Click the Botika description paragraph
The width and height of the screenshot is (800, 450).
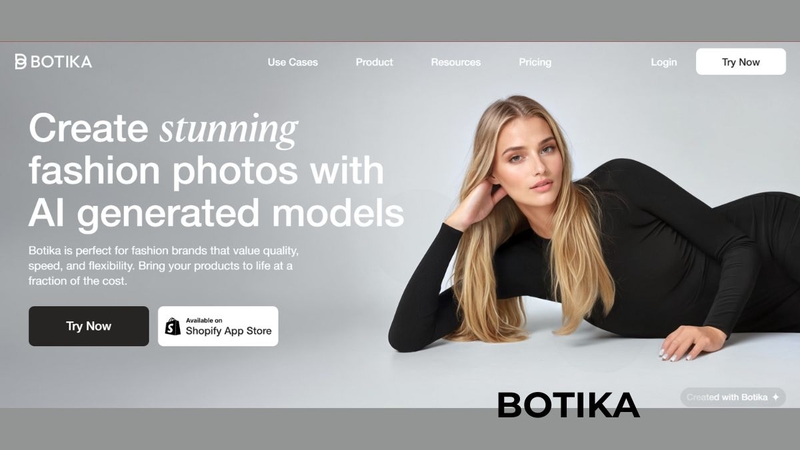164,266
